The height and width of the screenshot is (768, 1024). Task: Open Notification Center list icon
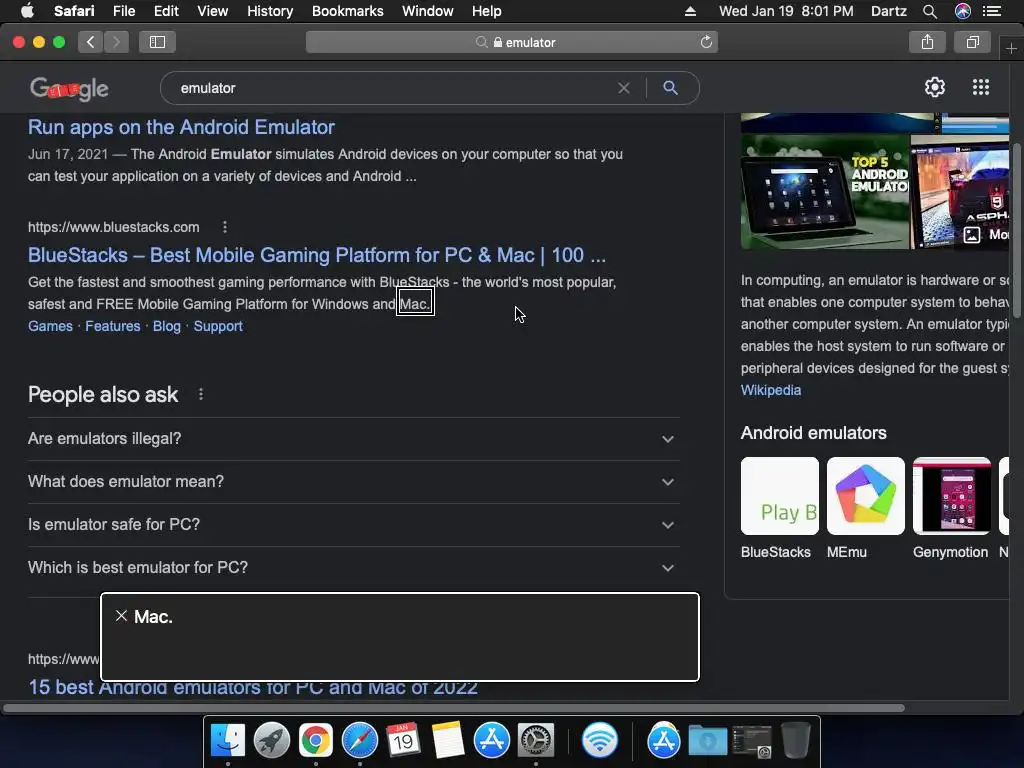992,11
